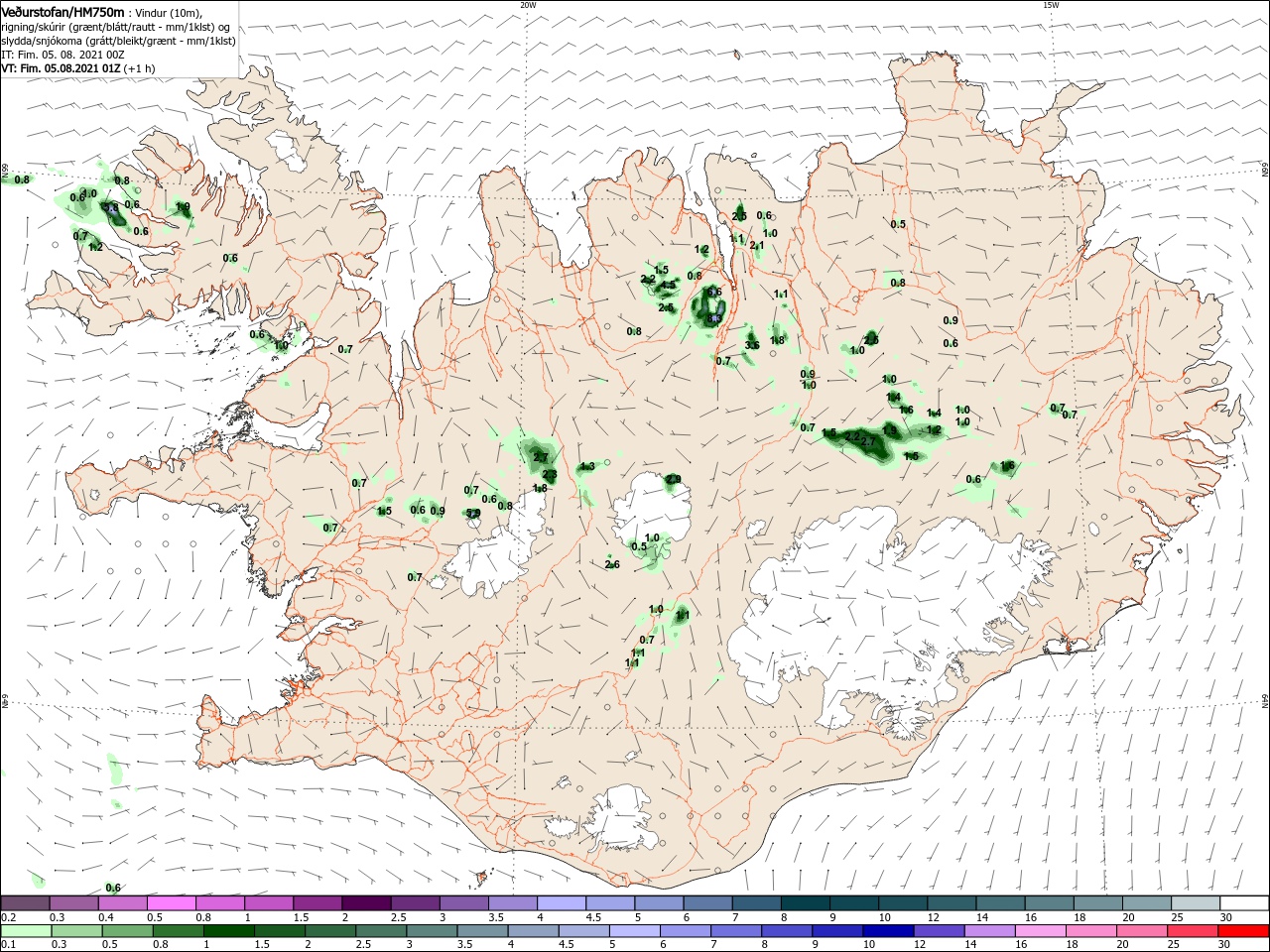1270x952 pixels.
Task: Click upper legend swatch between 1 and 1.5
Action: coord(268,903)
